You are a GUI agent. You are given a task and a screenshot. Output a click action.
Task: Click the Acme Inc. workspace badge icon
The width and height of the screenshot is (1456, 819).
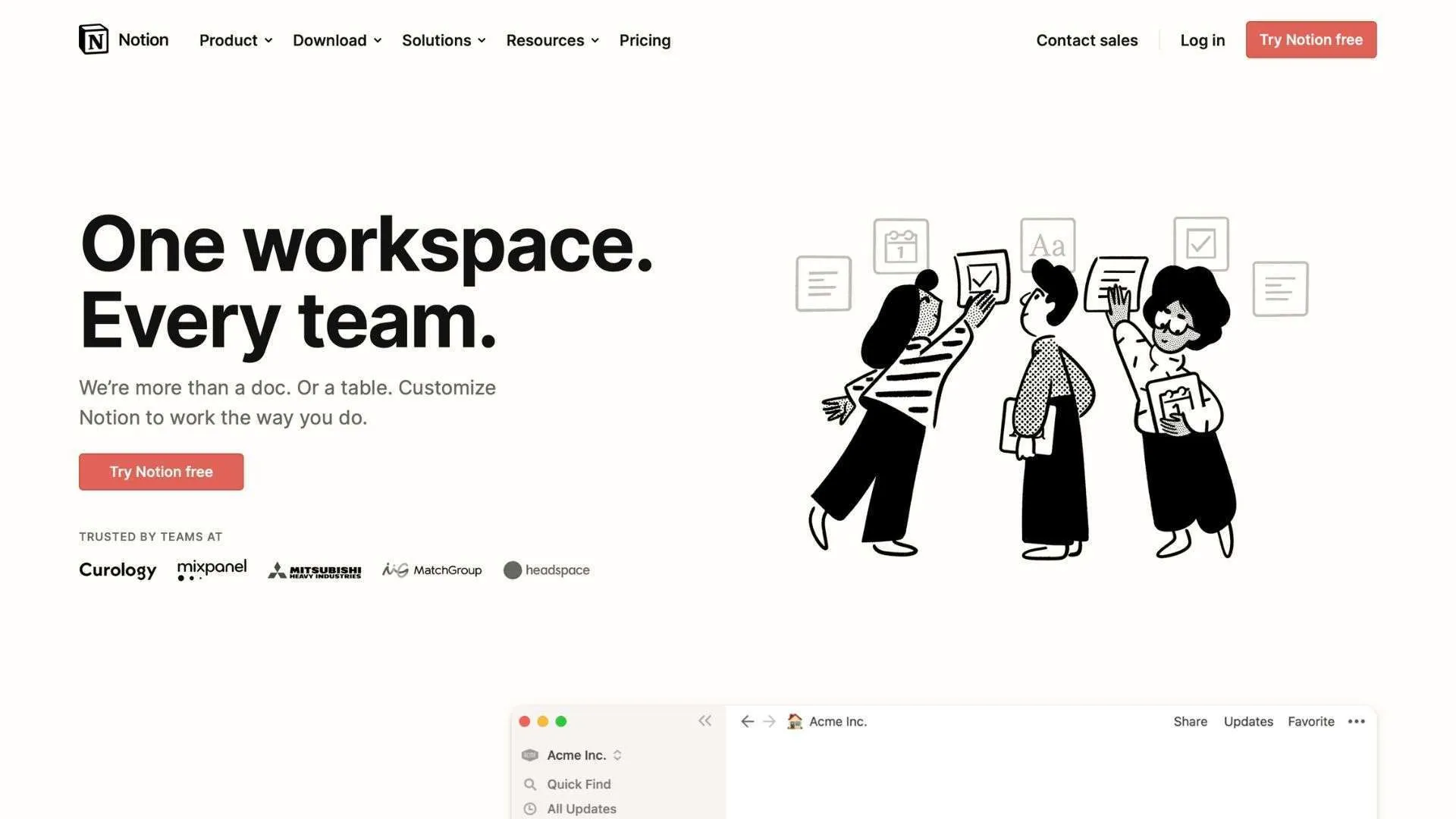point(530,755)
